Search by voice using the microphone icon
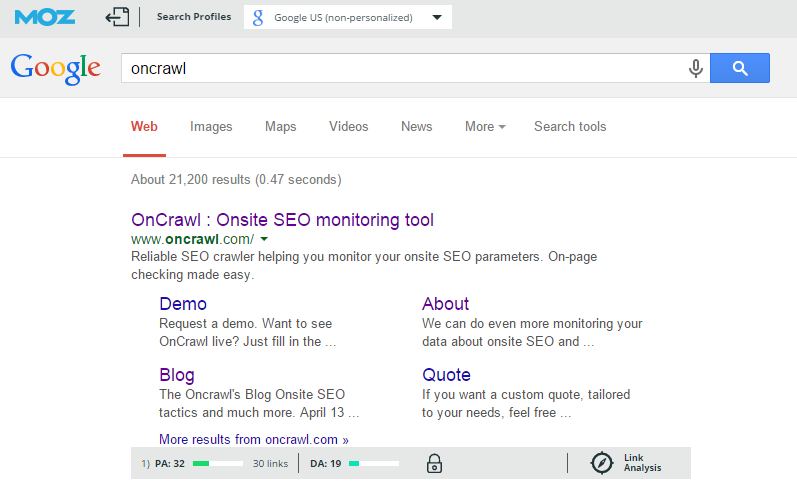The height and width of the screenshot is (495, 797). (695, 68)
